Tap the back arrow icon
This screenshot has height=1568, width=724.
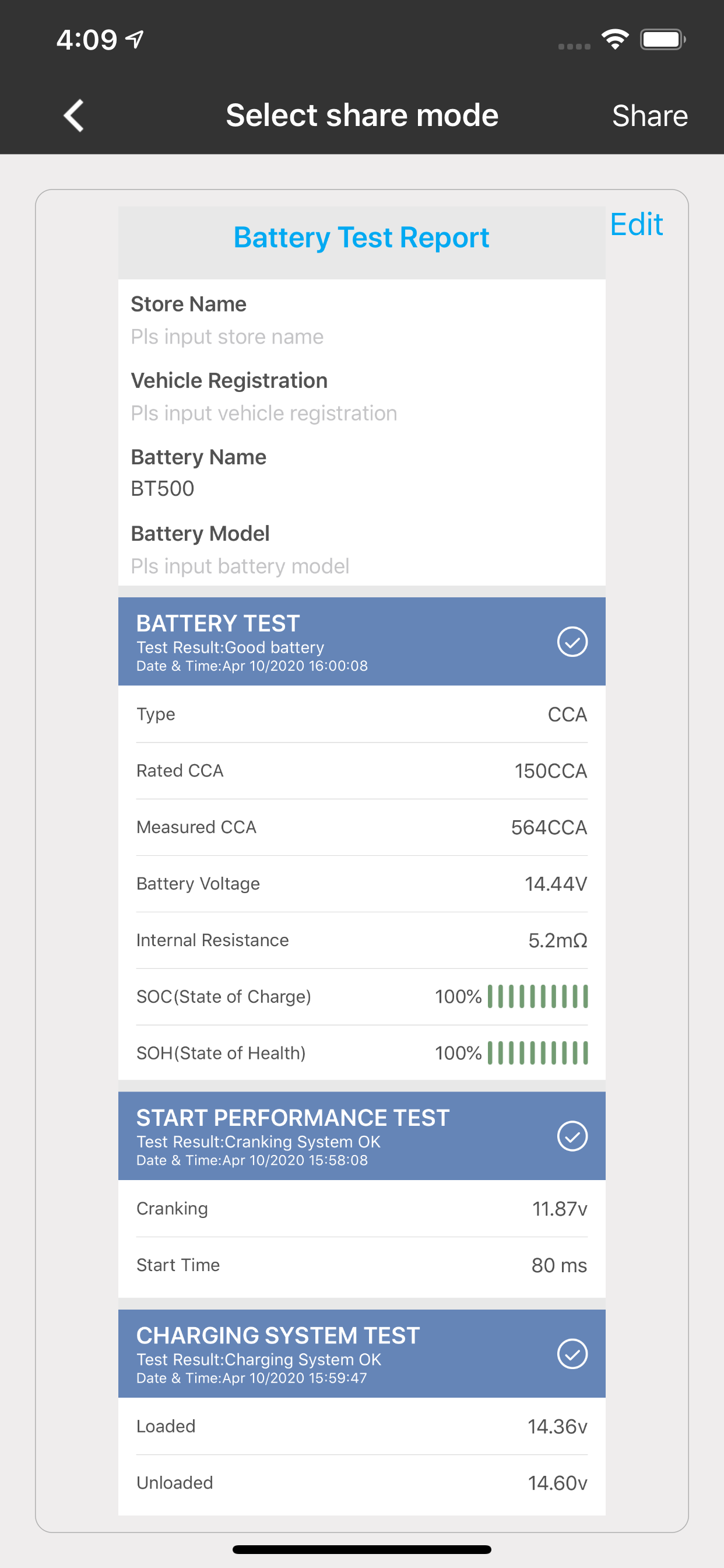[x=74, y=116]
